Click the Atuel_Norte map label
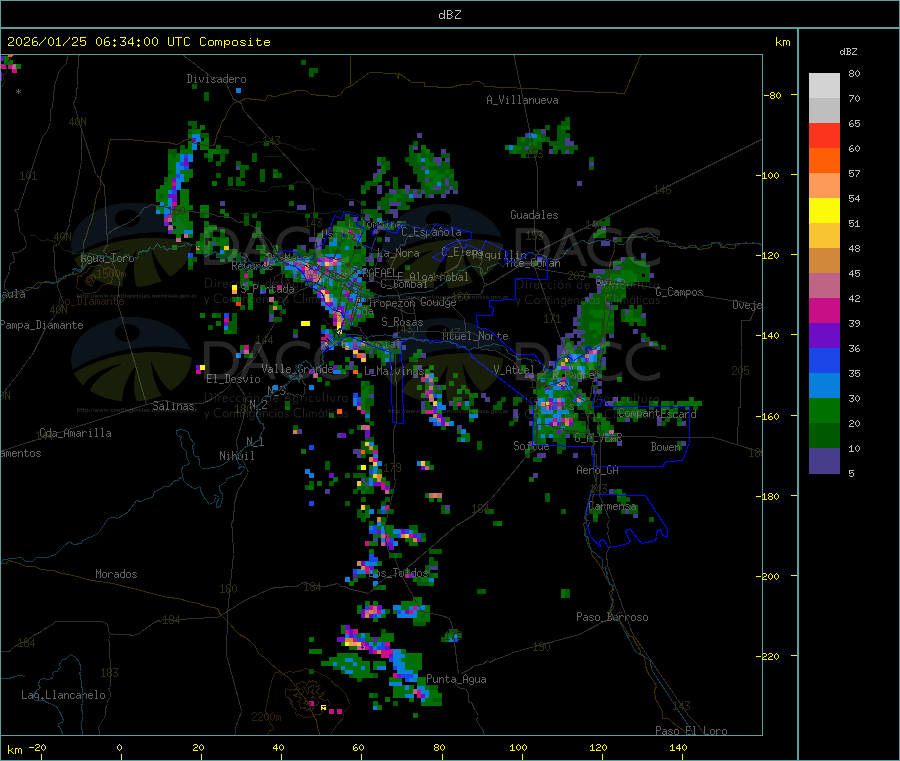This screenshot has height=761, width=900. [475, 336]
